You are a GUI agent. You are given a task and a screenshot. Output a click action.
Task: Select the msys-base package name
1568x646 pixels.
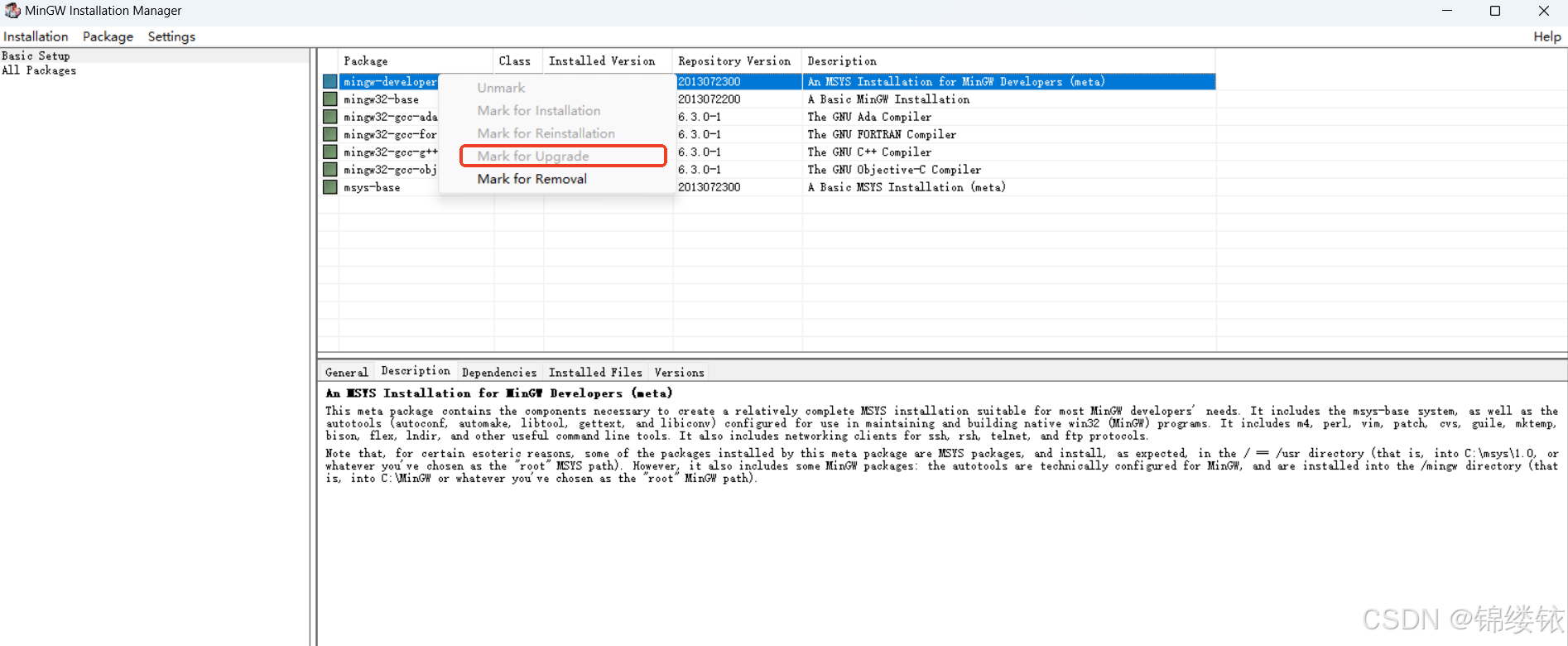tap(372, 187)
